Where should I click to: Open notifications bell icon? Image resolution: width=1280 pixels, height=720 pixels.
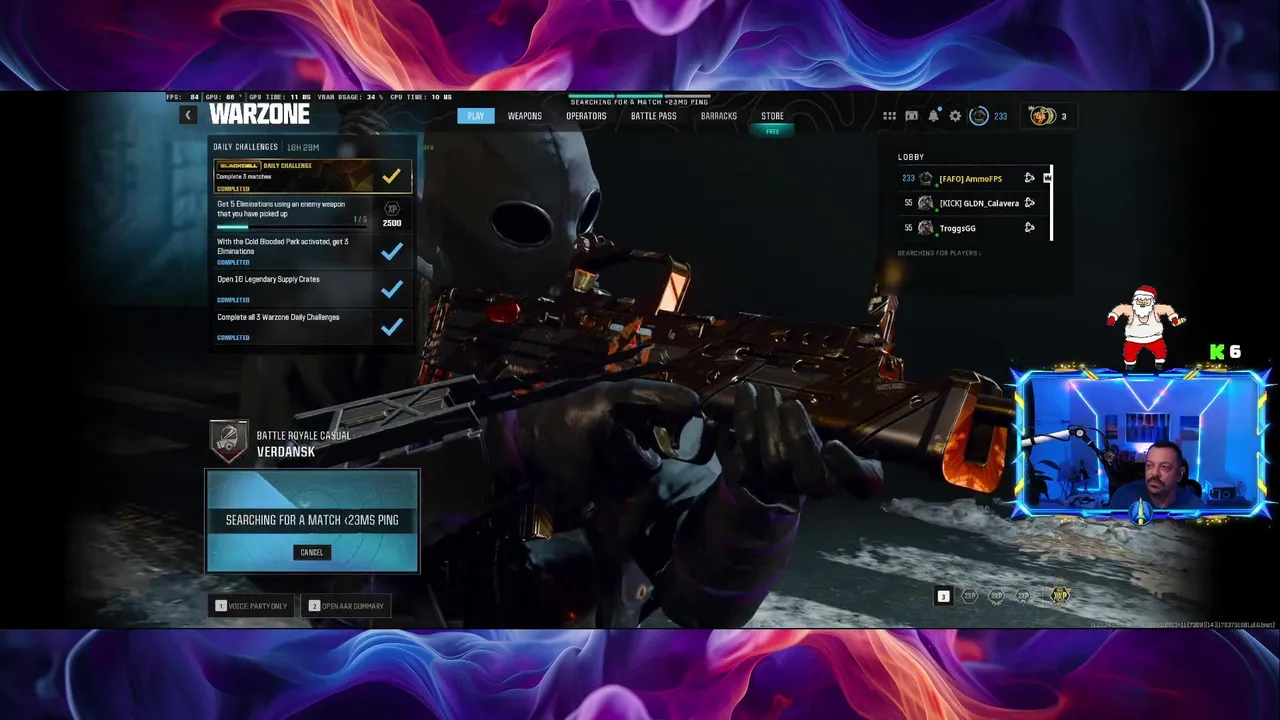933,116
